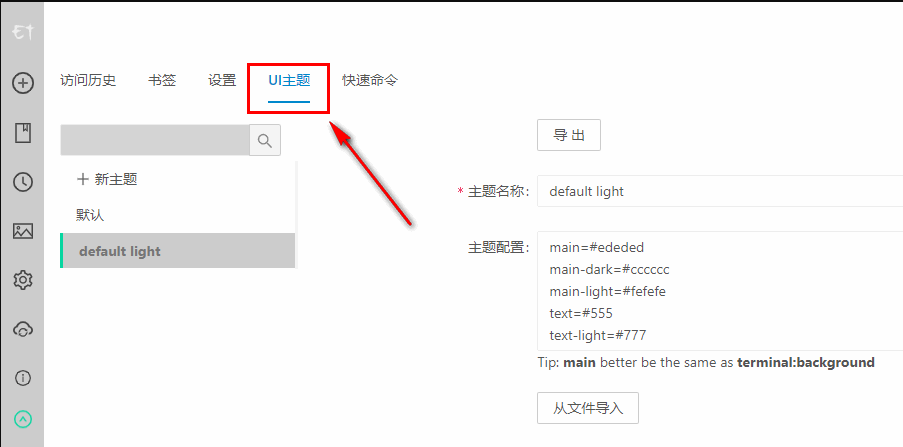Screen dimensions: 903x447
Task: Click the 导出 export button
Action: point(569,135)
